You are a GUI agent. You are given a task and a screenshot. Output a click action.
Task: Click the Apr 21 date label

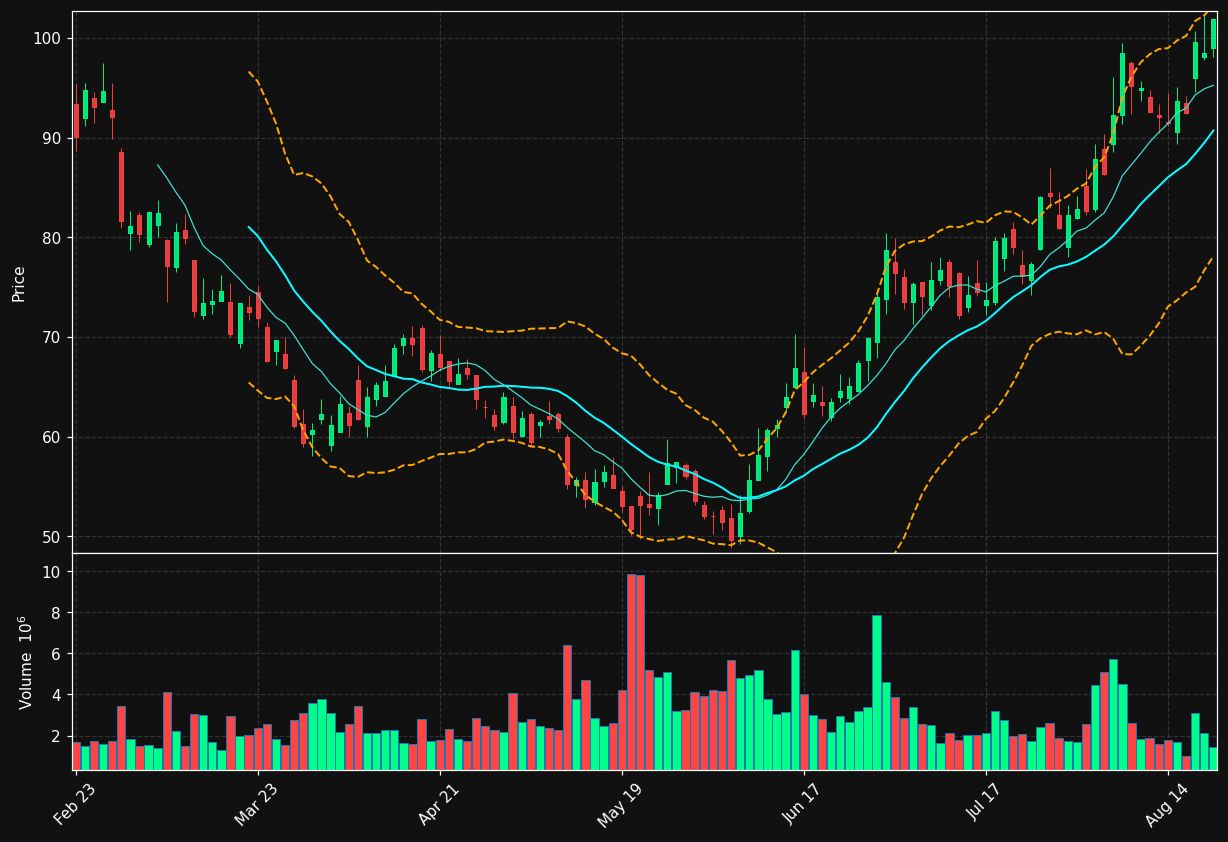tap(440, 803)
